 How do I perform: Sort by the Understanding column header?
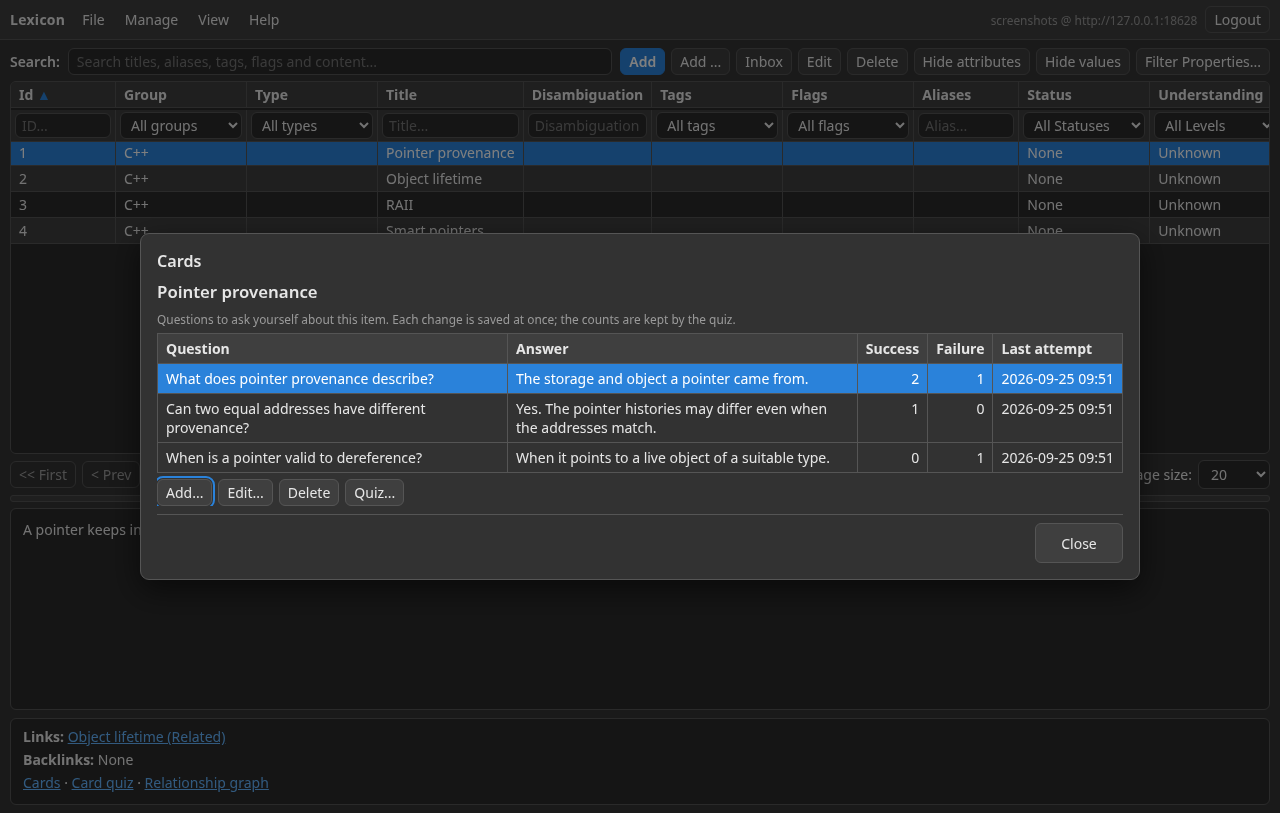click(1210, 95)
